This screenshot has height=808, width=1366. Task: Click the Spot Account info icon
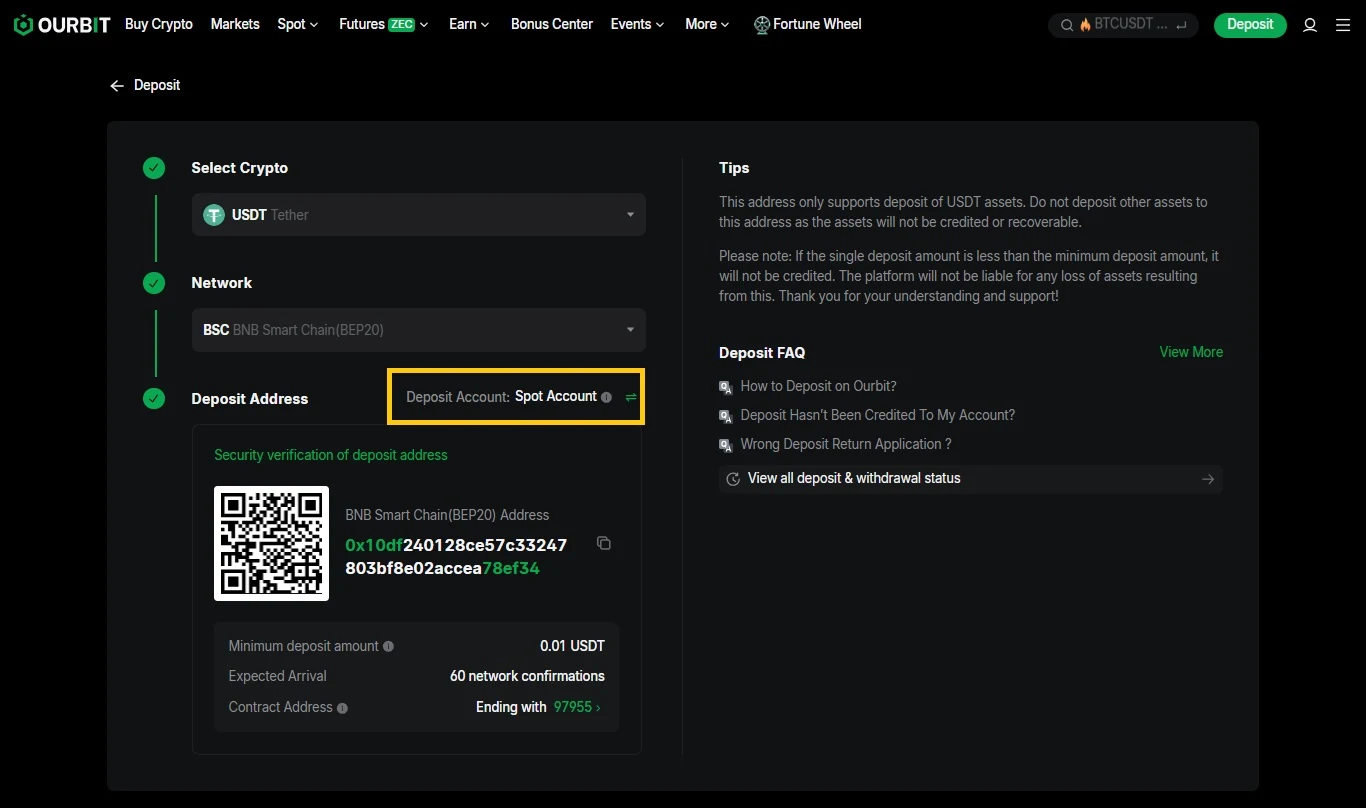point(606,397)
